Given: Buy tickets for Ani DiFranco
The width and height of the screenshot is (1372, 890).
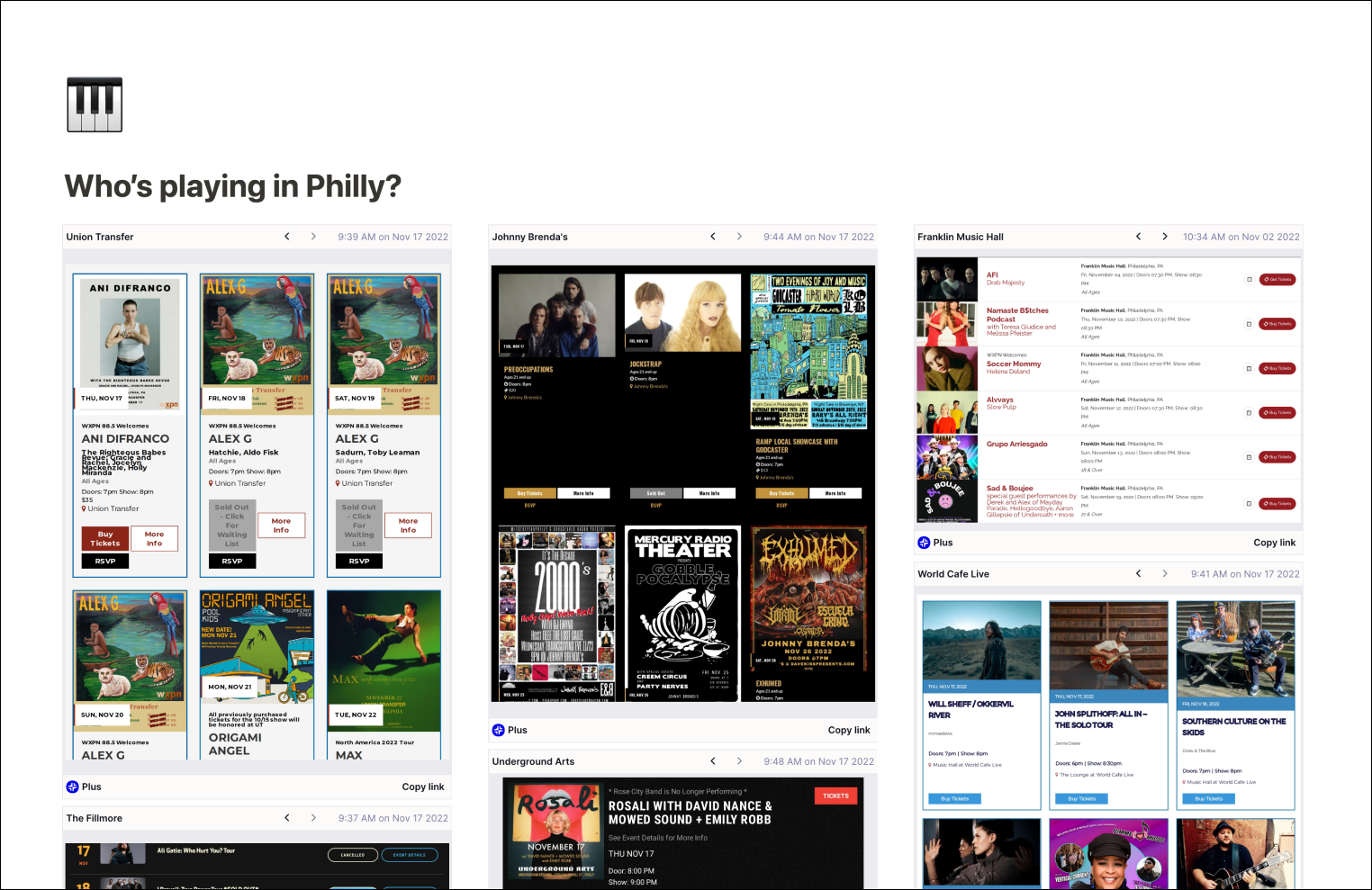Looking at the screenshot, I should [x=105, y=538].
